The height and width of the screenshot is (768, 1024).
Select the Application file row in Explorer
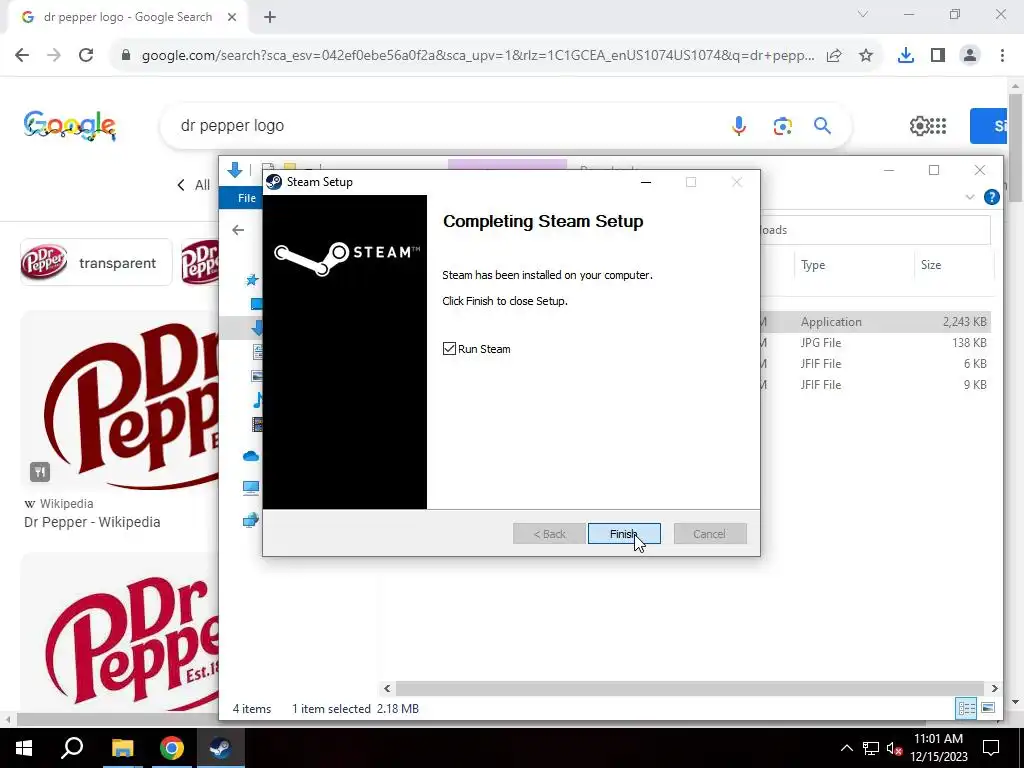pos(875,321)
